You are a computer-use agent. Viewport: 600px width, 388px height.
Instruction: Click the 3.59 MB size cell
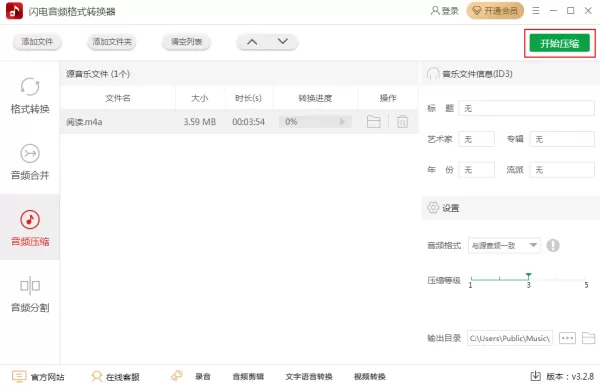200,122
